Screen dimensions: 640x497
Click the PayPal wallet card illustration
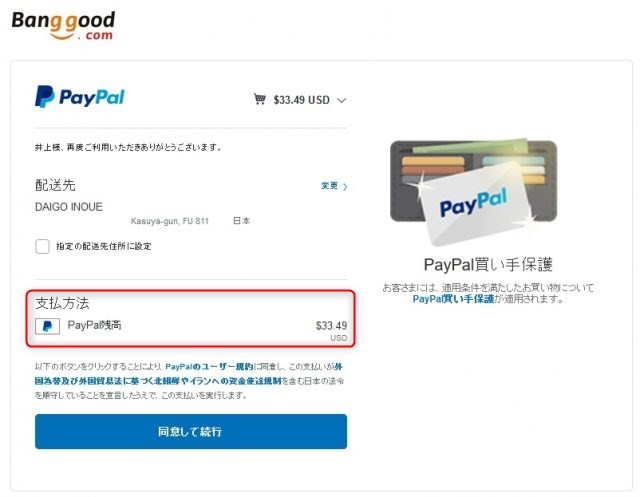[473, 191]
